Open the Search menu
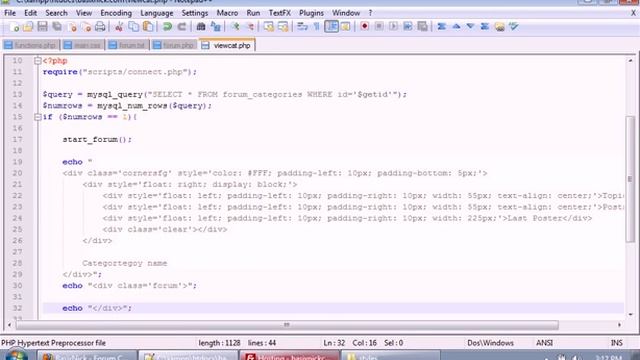640x360 pixels. [x=56, y=13]
